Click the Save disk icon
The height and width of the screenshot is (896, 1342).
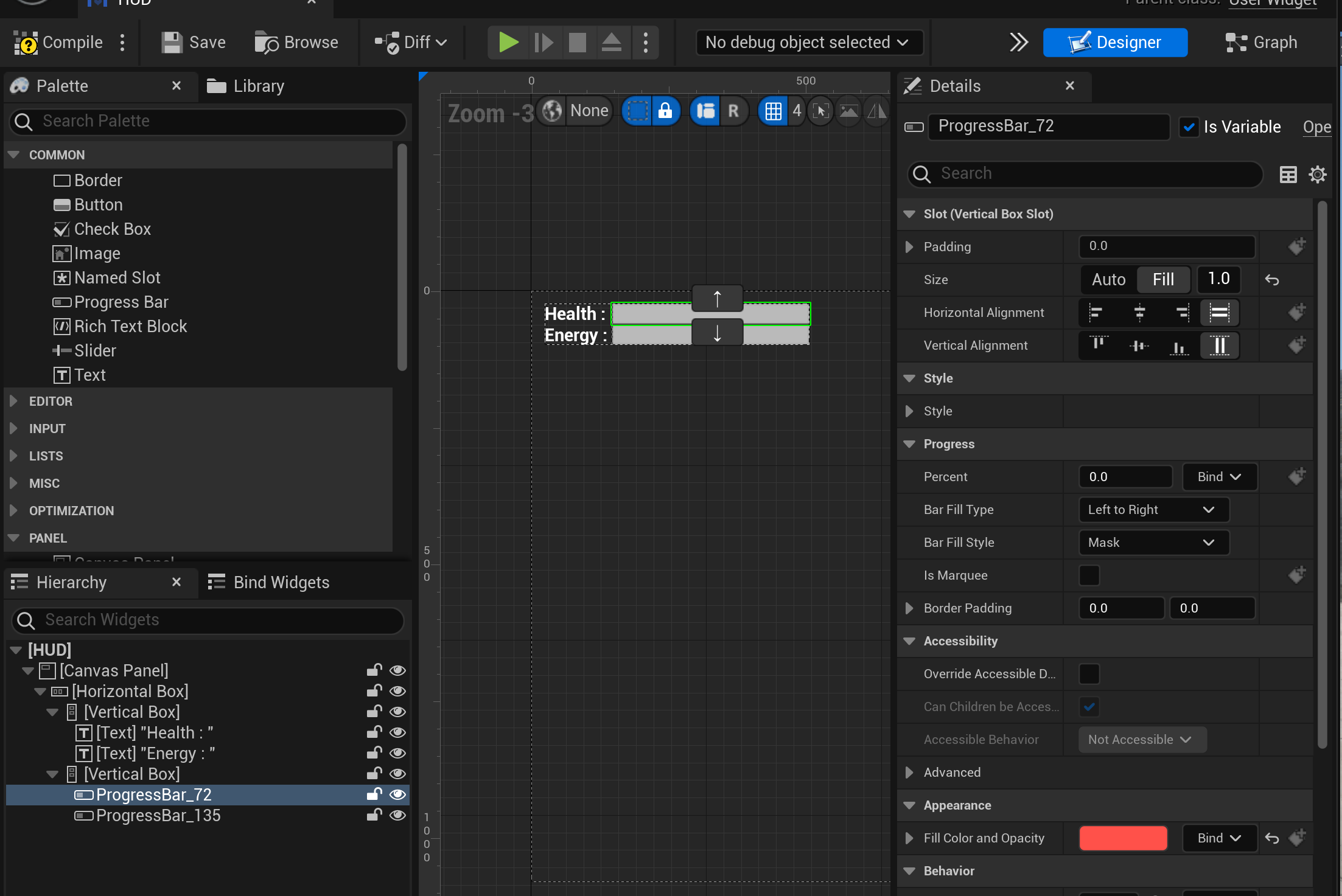172,43
